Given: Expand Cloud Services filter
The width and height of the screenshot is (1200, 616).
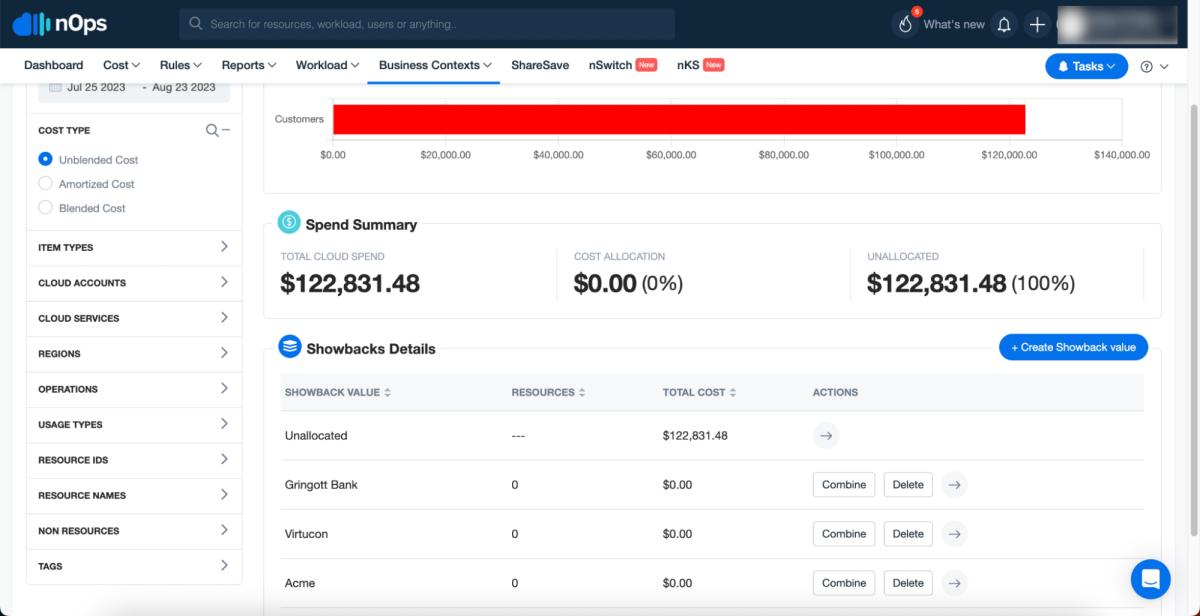Looking at the screenshot, I should 134,318.
